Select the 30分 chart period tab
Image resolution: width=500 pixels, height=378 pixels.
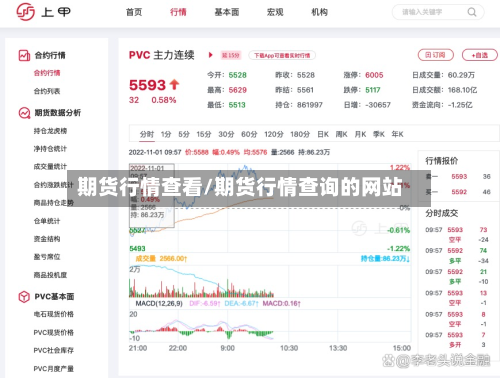tap(226, 134)
